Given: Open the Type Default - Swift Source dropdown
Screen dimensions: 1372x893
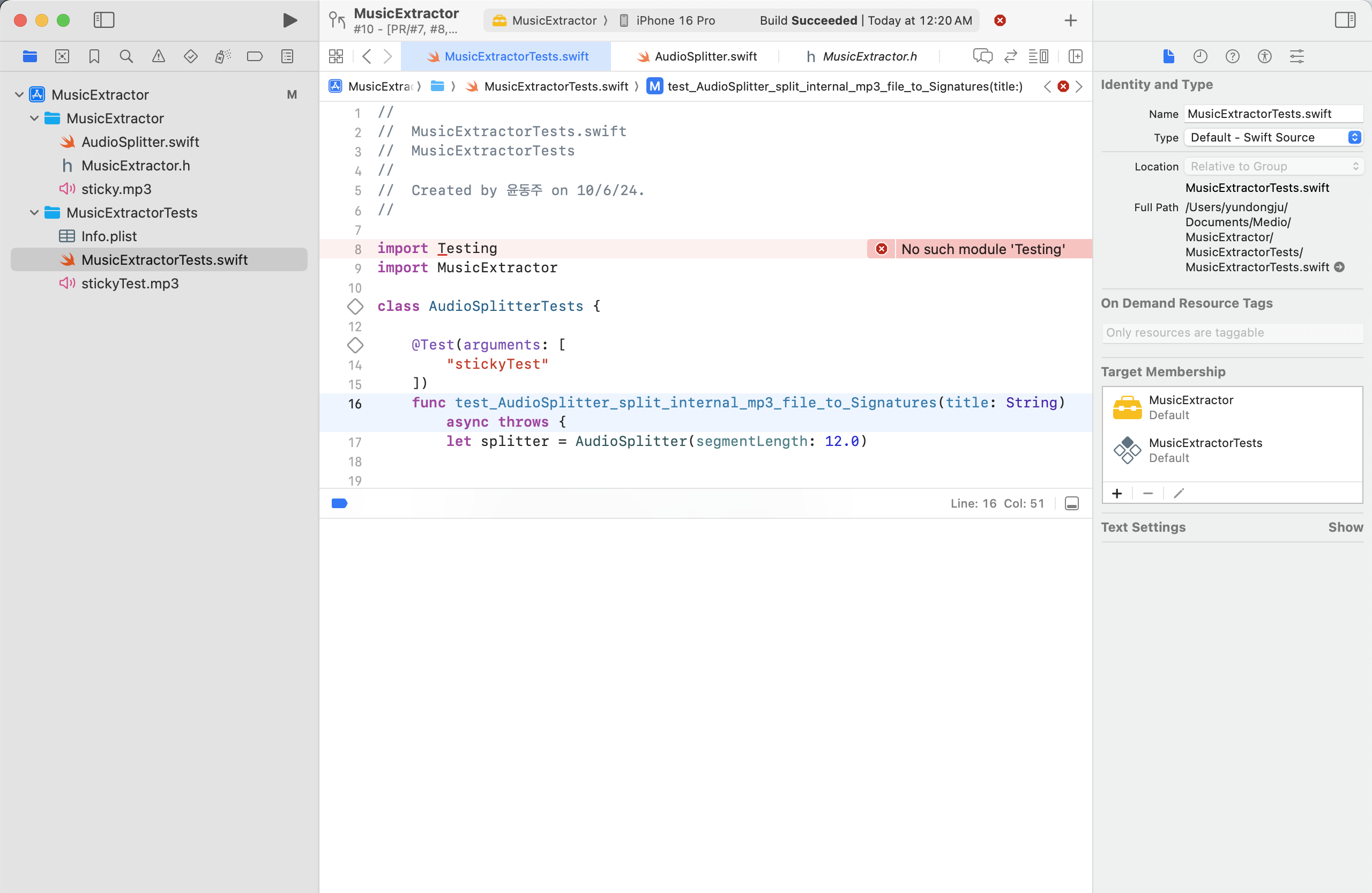Looking at the screenshot, I should 1273,138.
